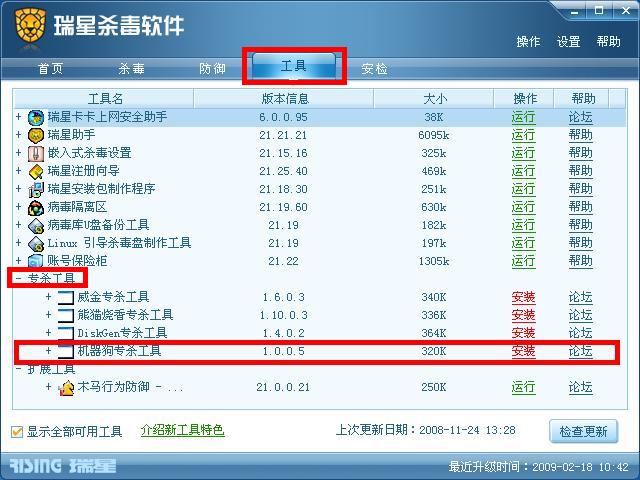Click the 最近升级时间 status text
Screen dimensions: 640x480
539,467
